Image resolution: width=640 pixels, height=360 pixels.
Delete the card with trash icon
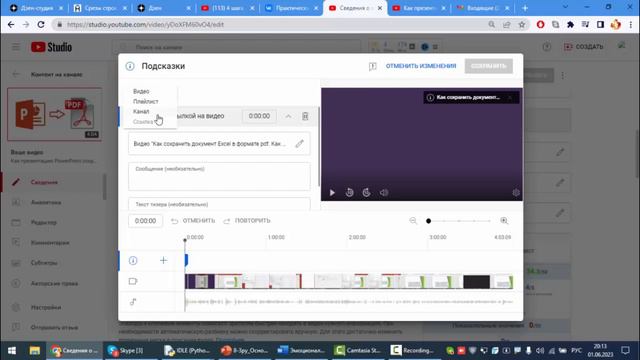[305, 116]
